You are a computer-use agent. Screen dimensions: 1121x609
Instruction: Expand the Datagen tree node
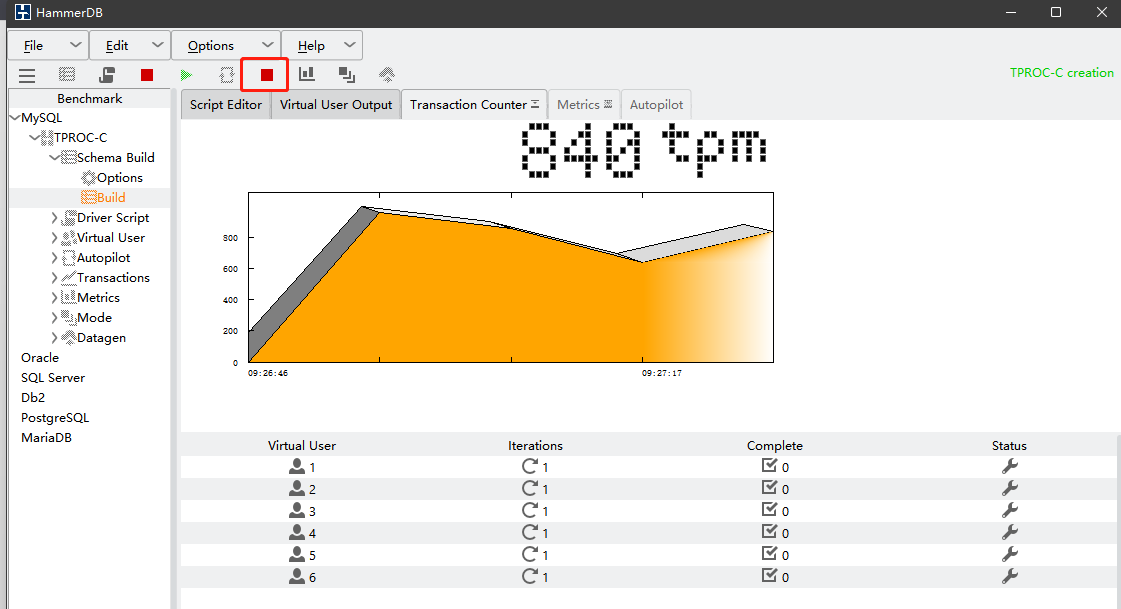(x=54, y=337)
